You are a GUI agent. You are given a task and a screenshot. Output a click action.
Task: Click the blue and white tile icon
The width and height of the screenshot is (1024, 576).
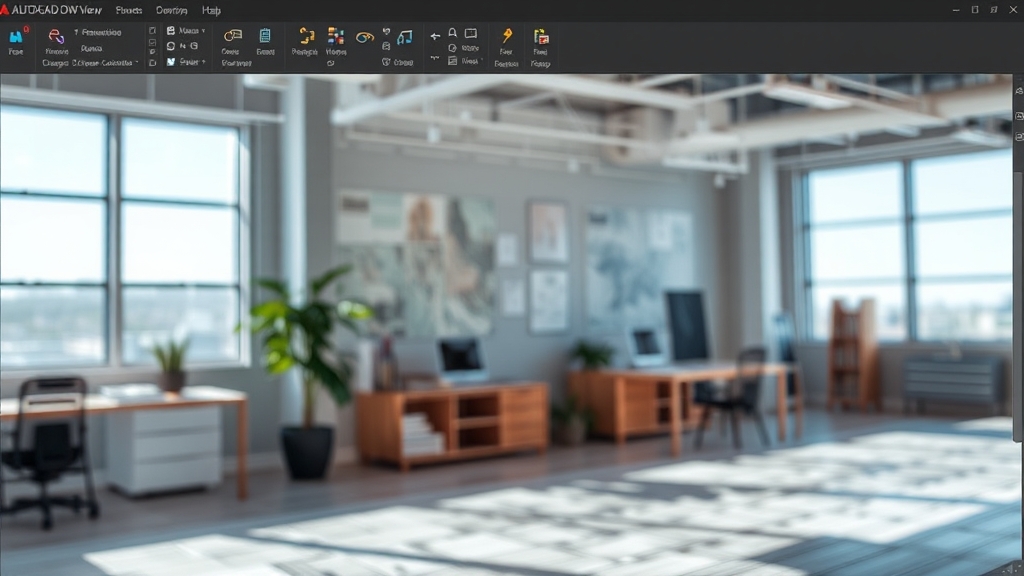171,62
